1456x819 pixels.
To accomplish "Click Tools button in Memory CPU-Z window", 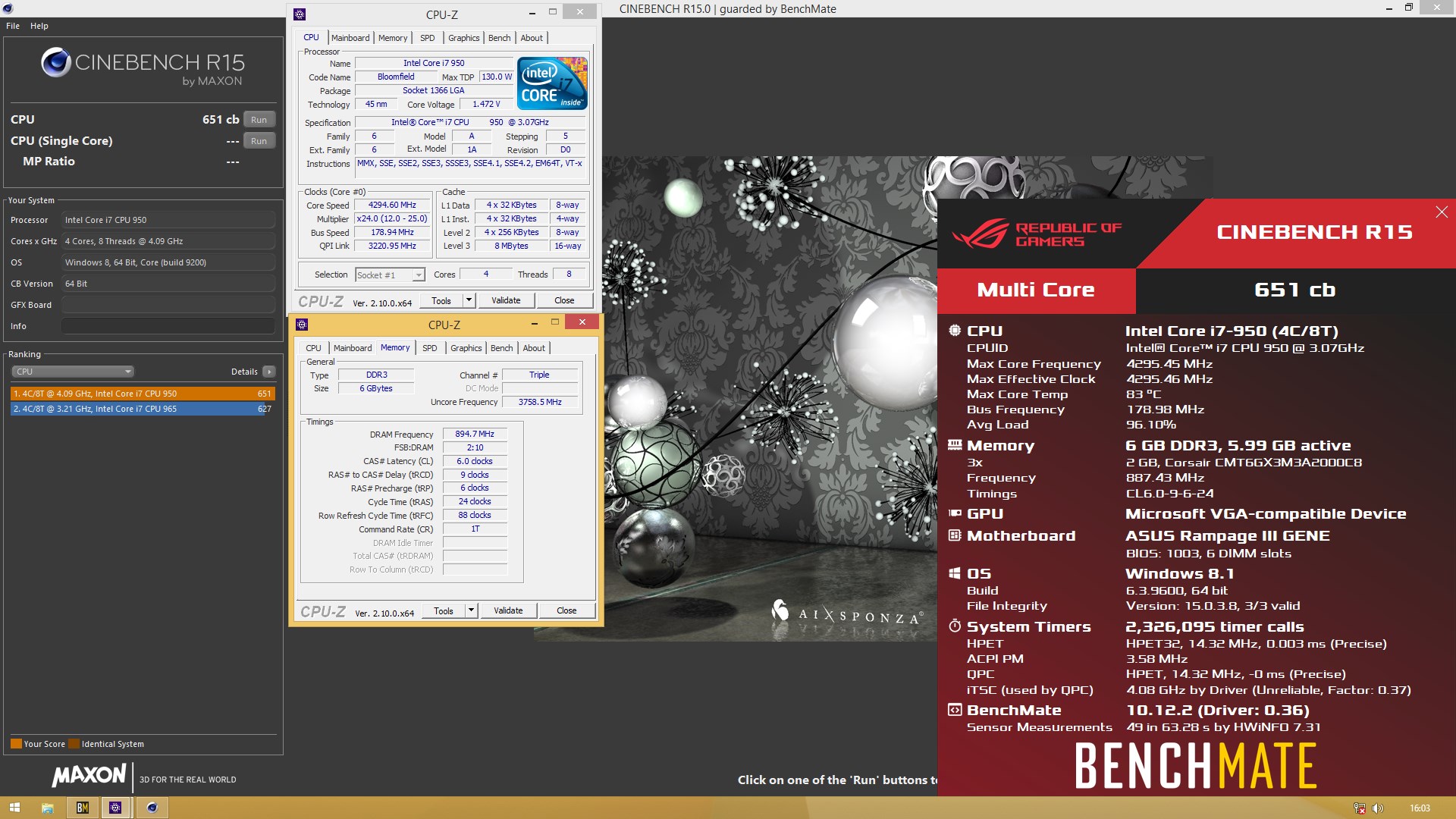I will coord(444,610).
